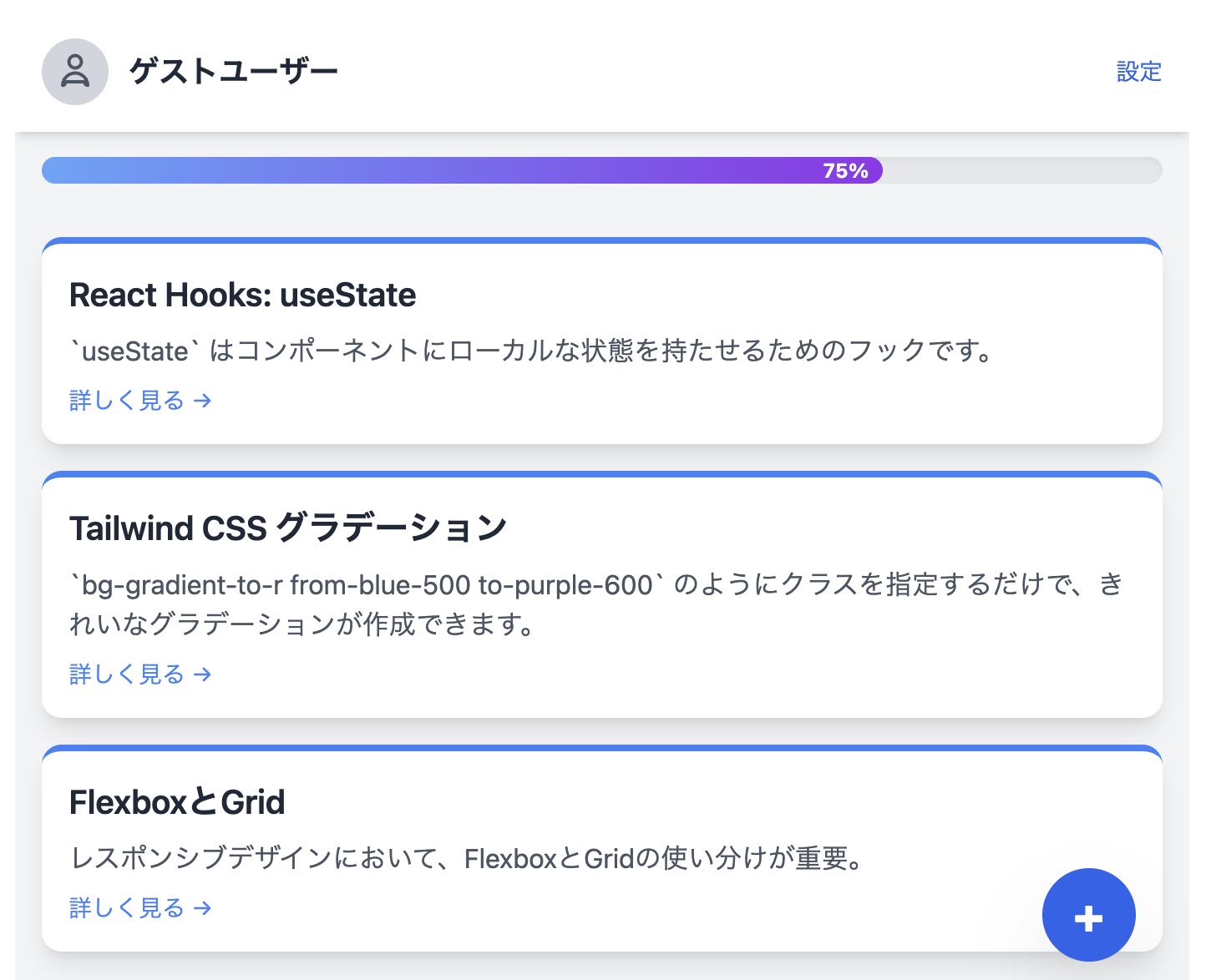
Task: Open 詳しく見る text under Tailwind CSS グラデーション
Action: [127, 674]
